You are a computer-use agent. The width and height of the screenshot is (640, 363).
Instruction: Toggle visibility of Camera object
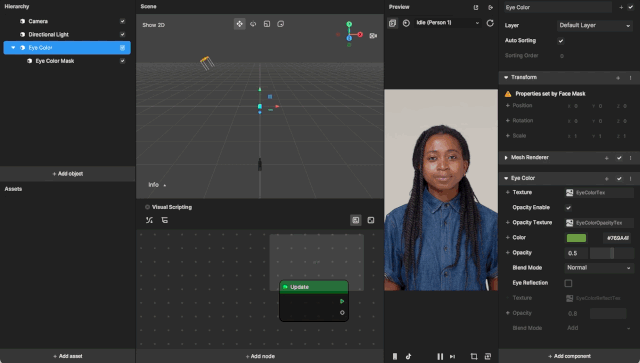click(x=122, y=21)
